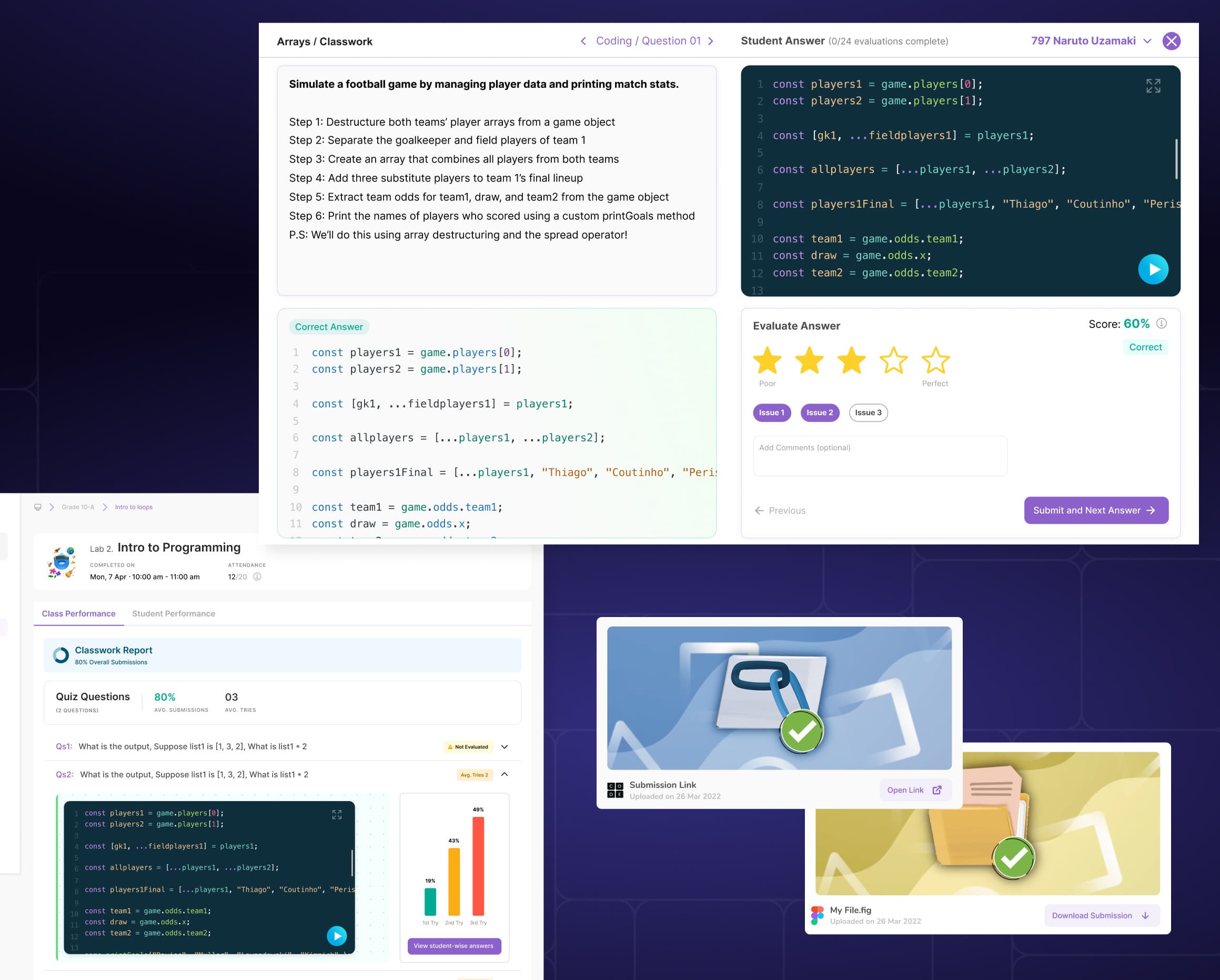Select the Issue 3 tag

coord(868,412)
